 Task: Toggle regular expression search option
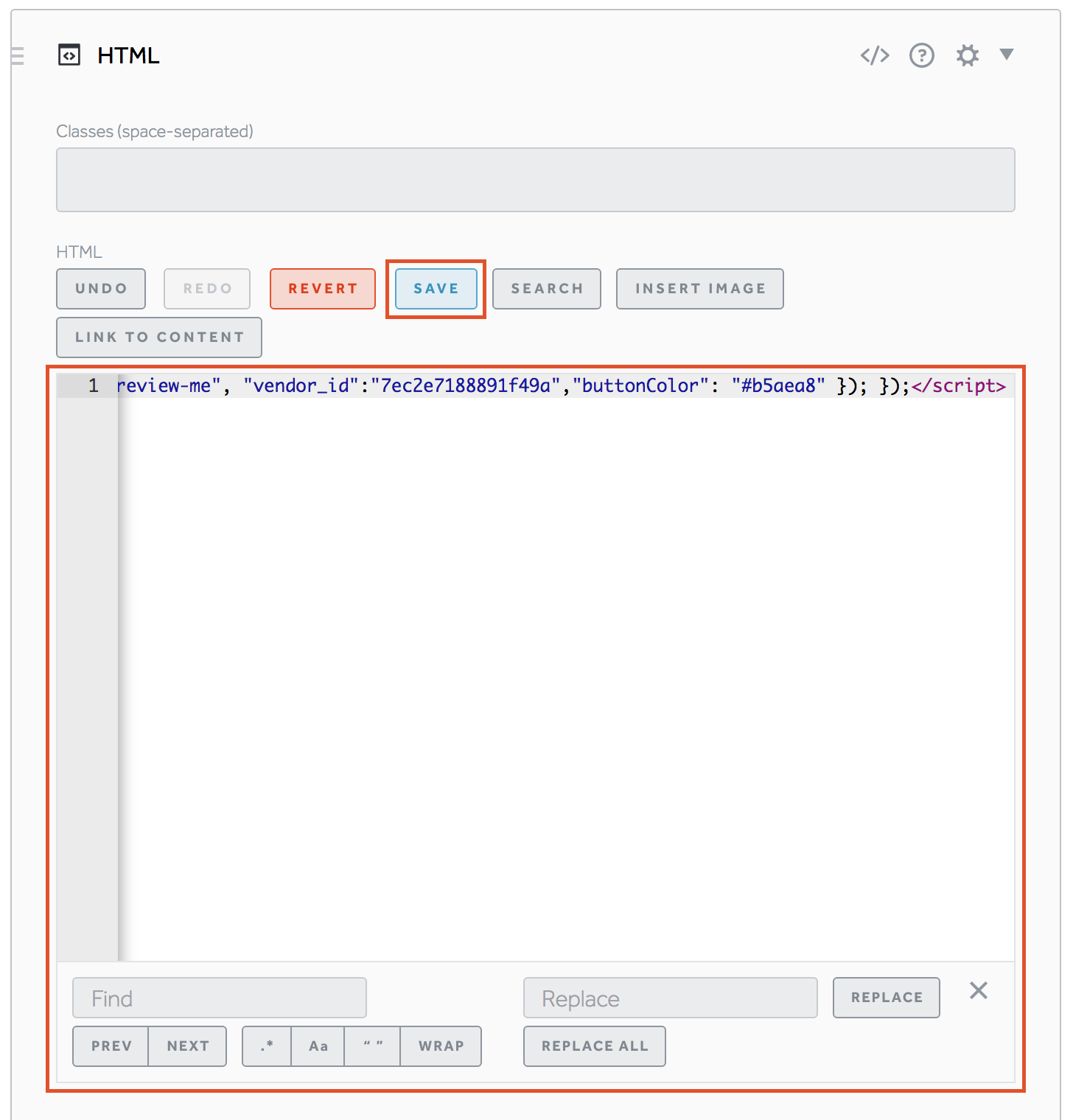[267, 1046]
